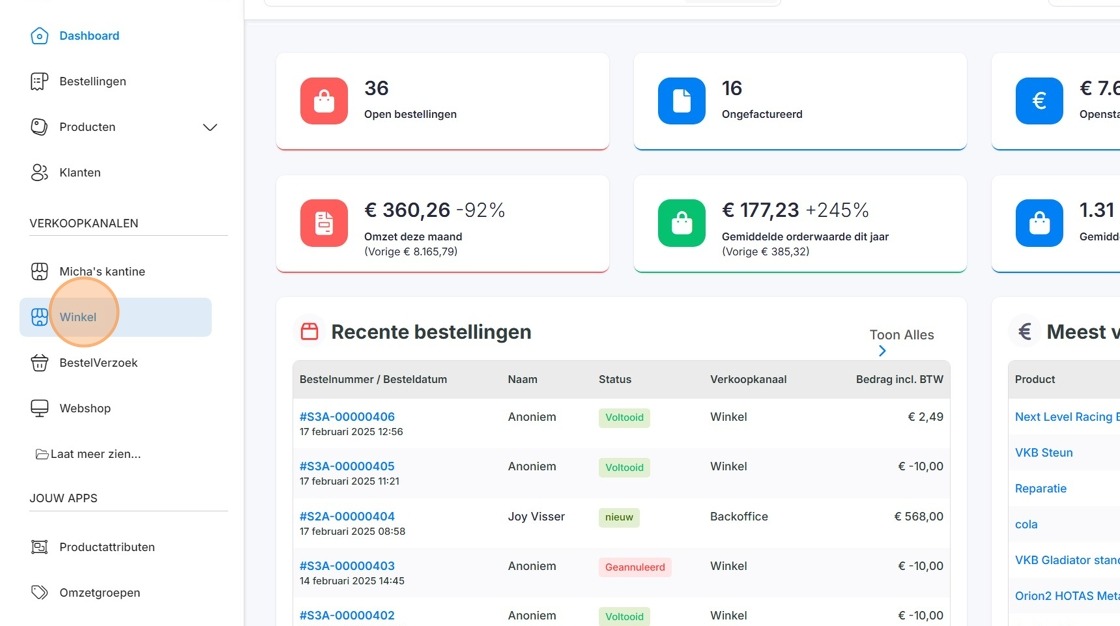Click Micha's kantine store icon
Screen dimensions: 1120x626
39,272
